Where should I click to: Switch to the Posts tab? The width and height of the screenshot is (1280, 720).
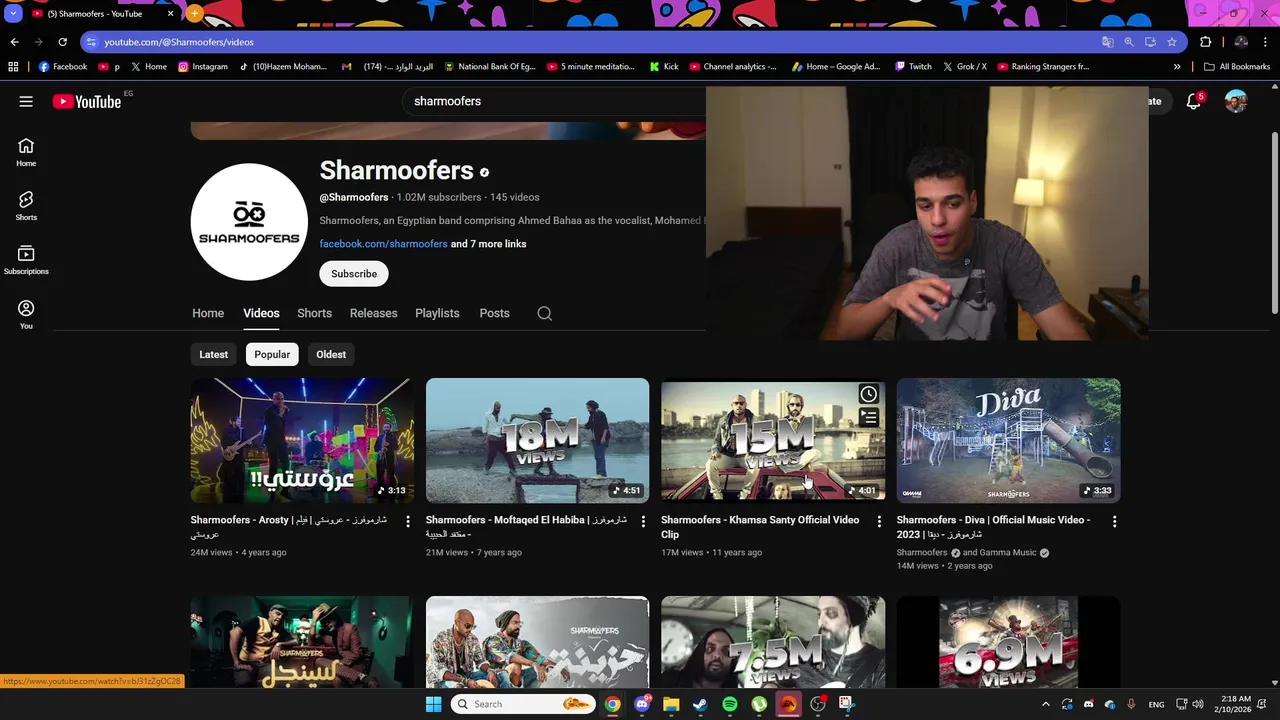494,313
